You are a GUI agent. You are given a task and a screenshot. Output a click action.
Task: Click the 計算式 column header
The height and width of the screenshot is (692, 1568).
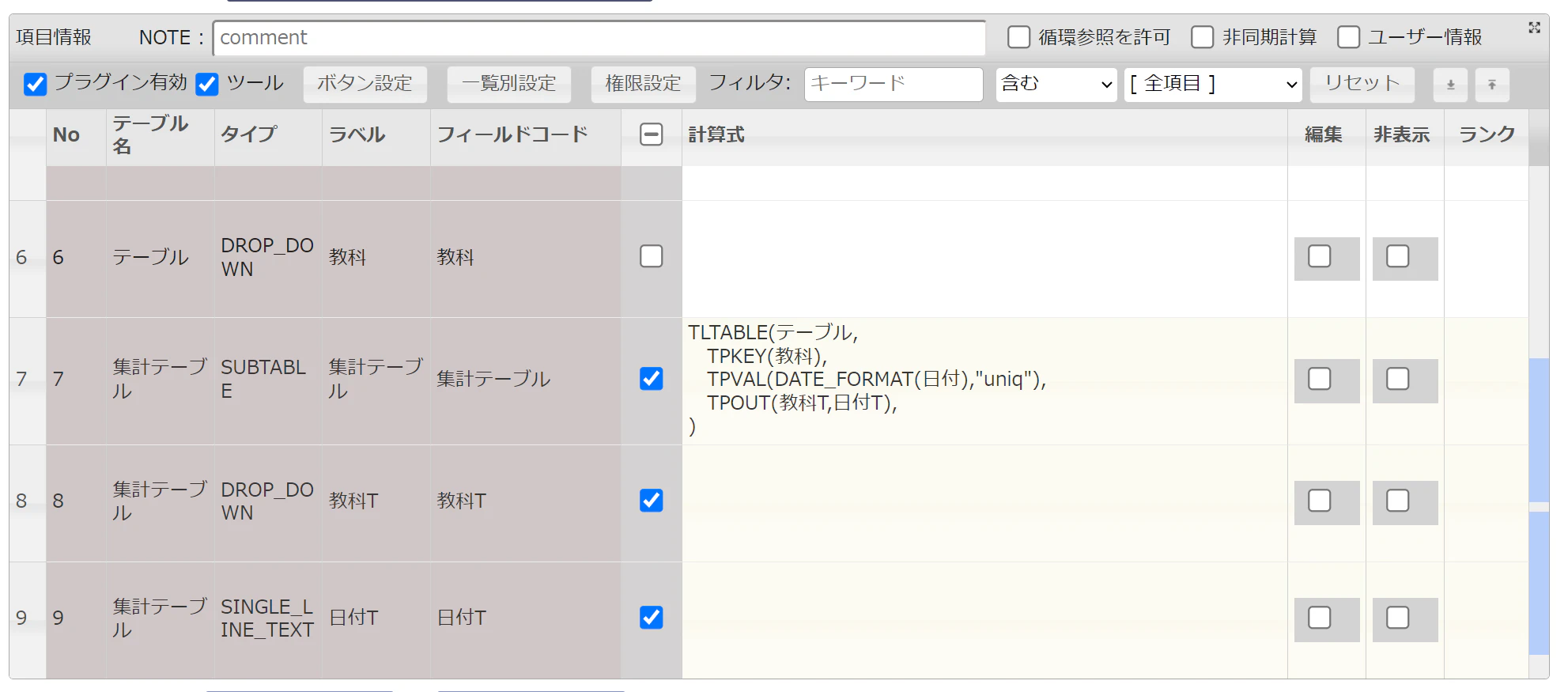point(984,138)
